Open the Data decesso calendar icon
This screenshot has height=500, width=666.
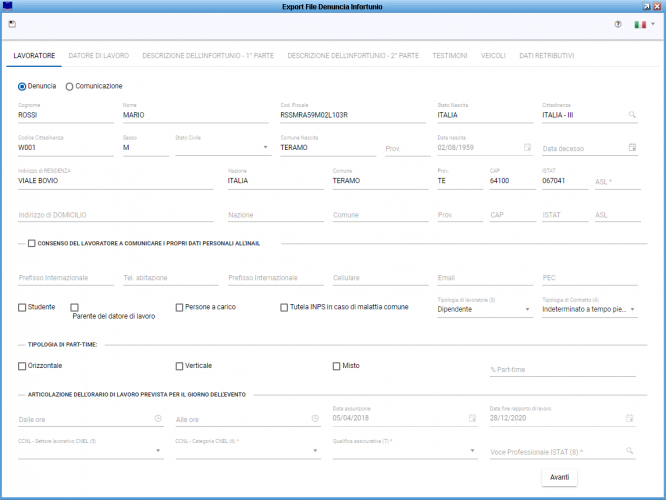631,148
